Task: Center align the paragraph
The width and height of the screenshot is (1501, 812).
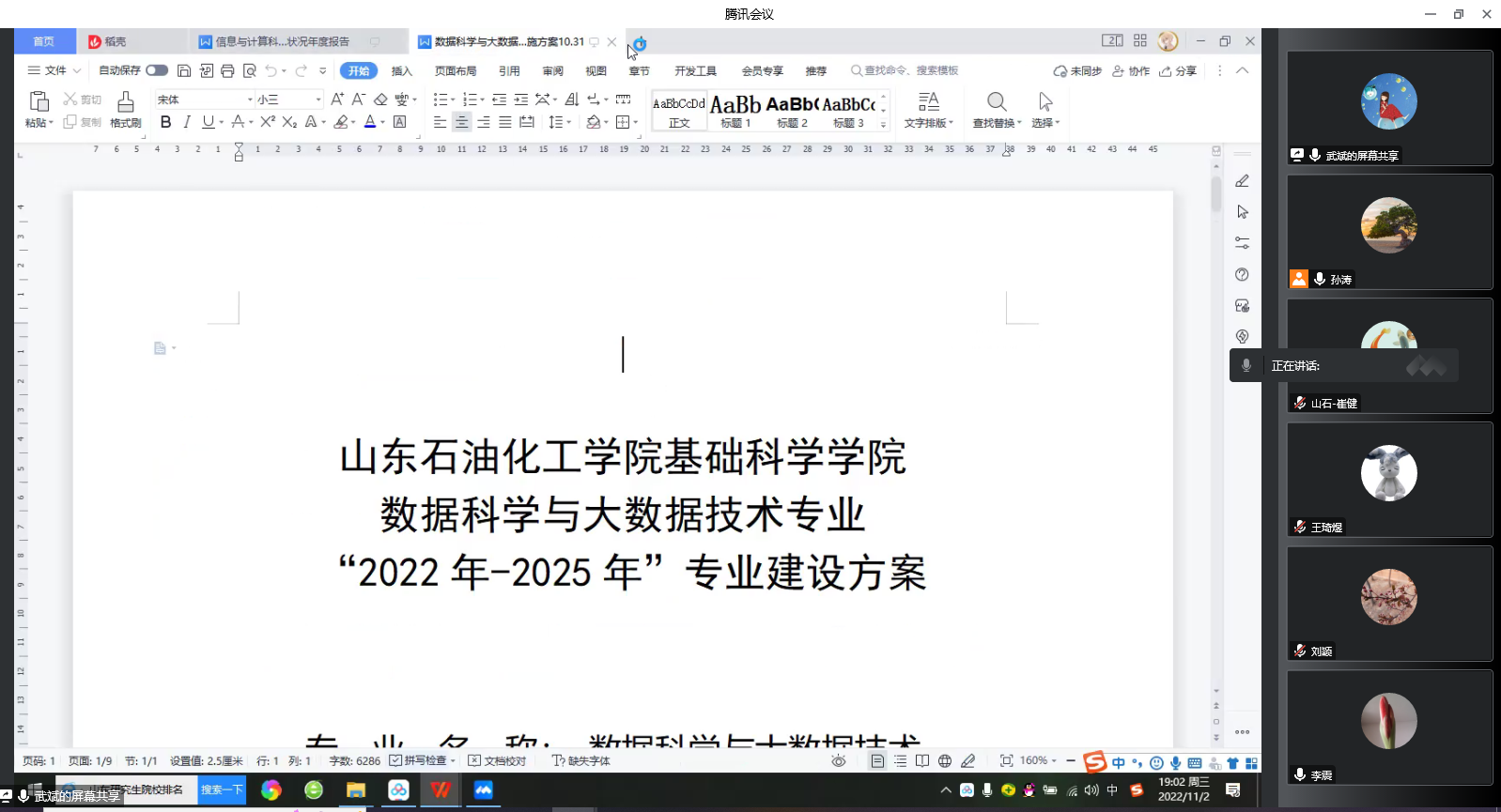Action: (461, 122)
